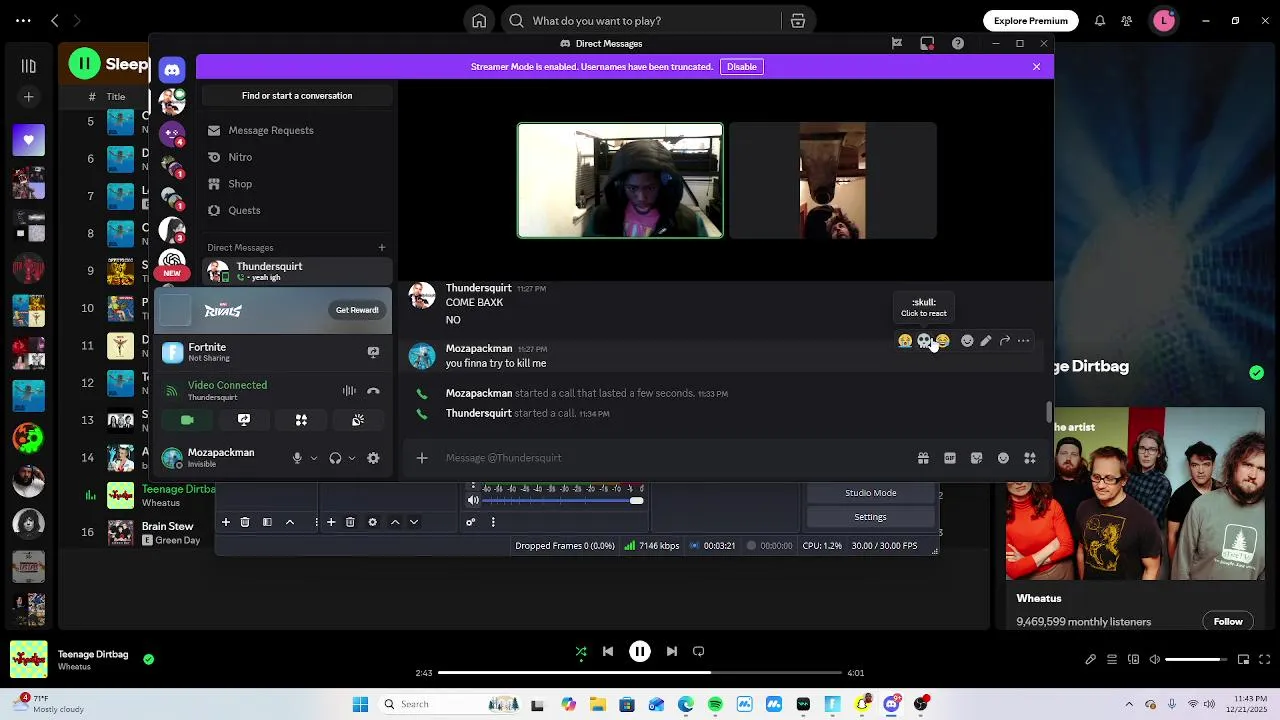Image resolution: width=1280 pixels, height=720 pixels.
Task: Open Discord help question mark icon
Action: 958,43
